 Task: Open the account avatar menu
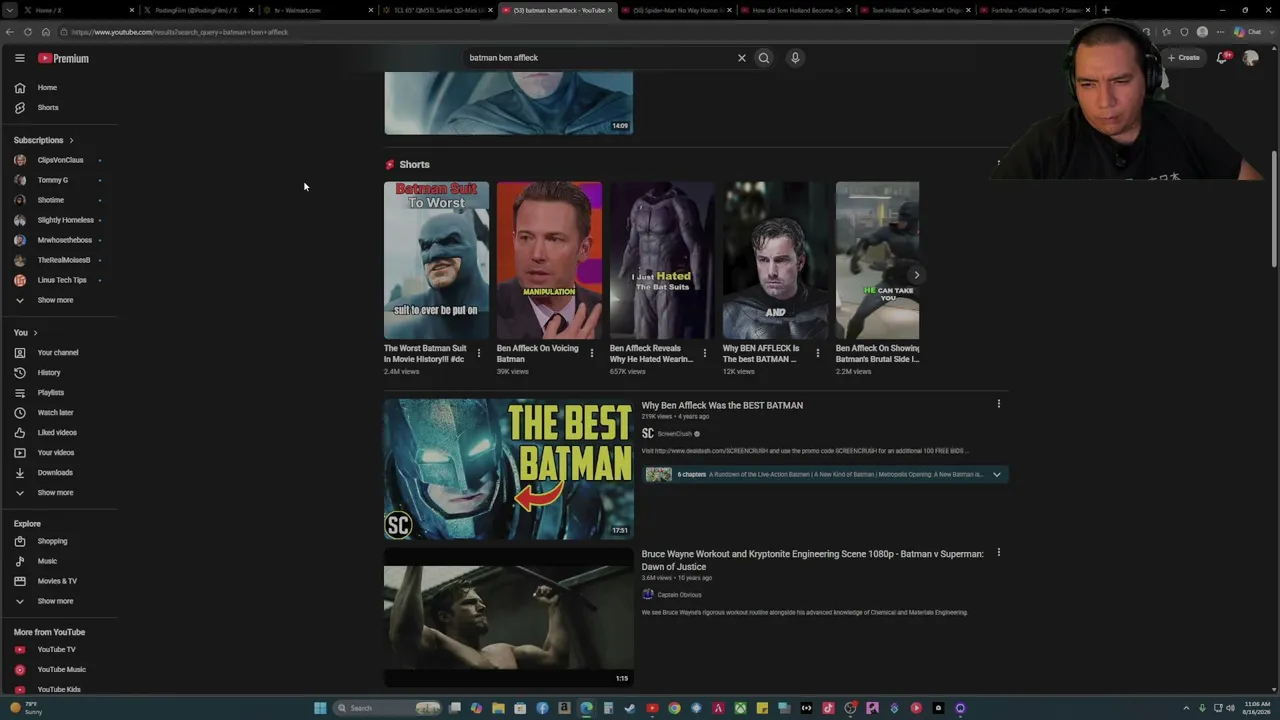[x=1250, y=58]
